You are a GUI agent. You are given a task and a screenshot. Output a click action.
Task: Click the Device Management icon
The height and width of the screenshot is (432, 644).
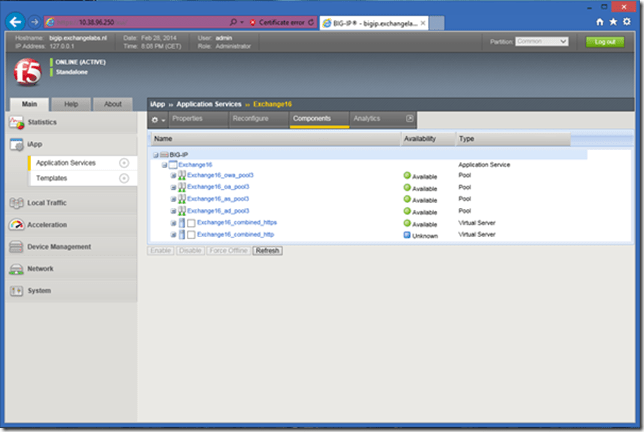click(16, 247)
